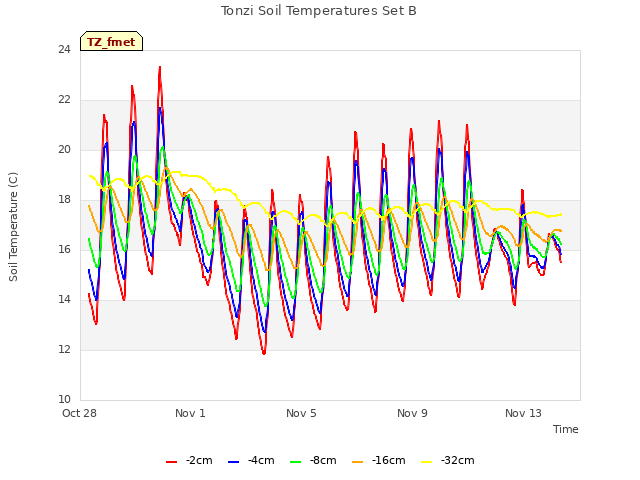Toggle the -8cm legend entry
Viewport: 640px width, 480px height.
tap(313, 461)
